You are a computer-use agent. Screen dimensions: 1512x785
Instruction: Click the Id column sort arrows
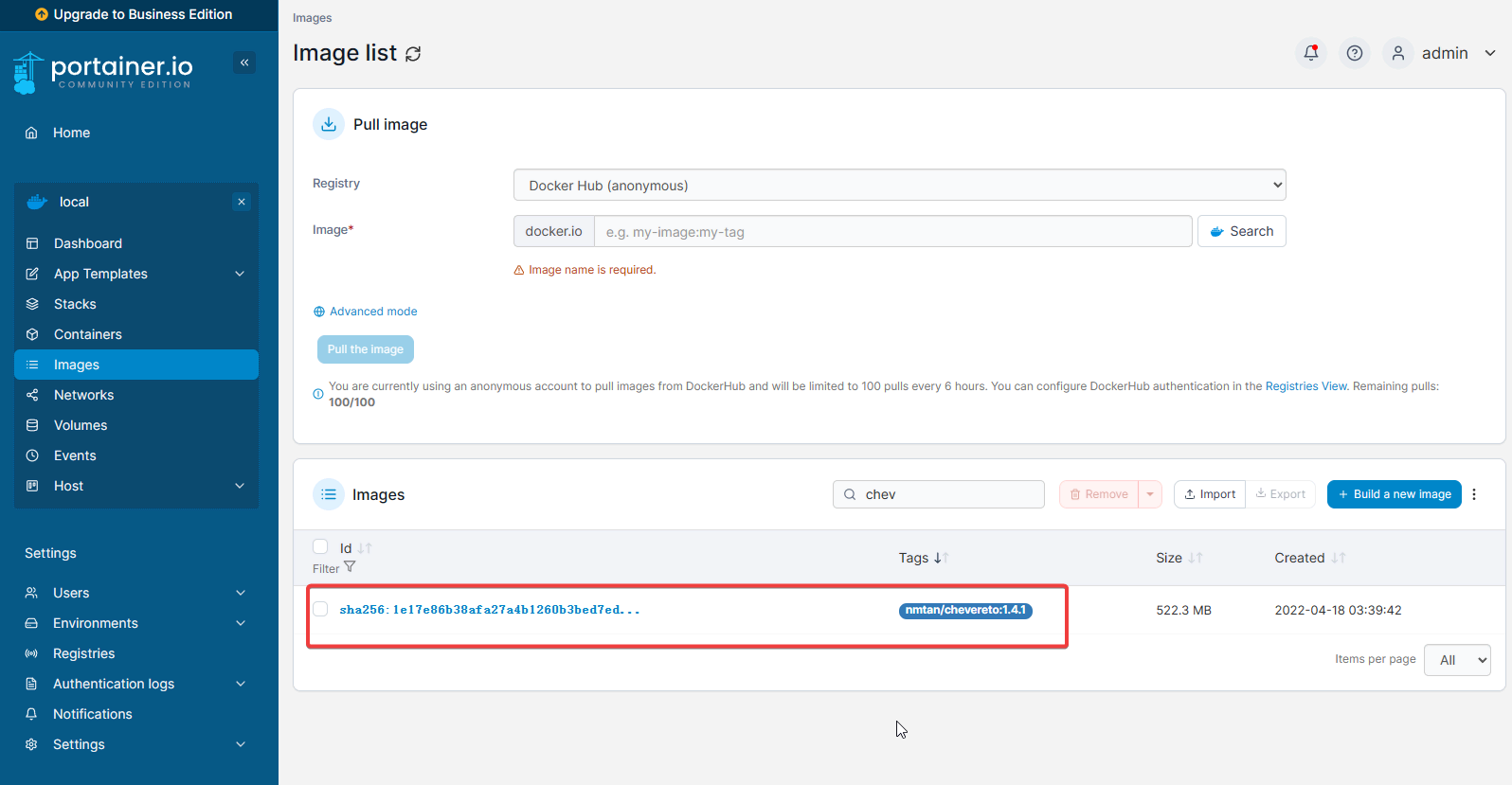[365, 548]
